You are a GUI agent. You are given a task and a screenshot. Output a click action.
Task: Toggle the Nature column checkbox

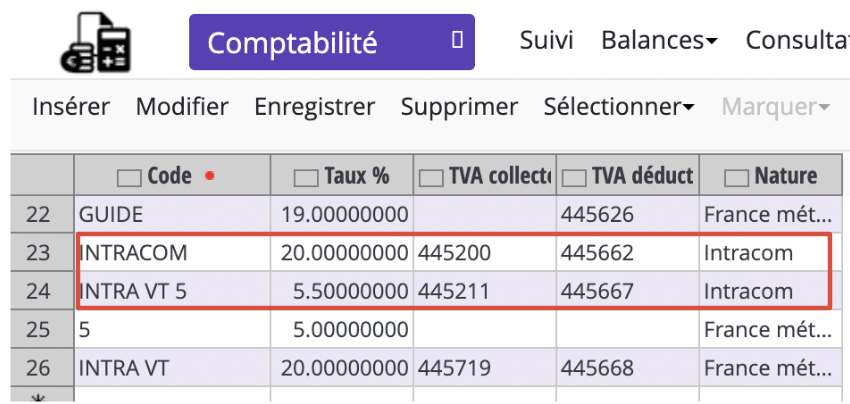[737, 177]
